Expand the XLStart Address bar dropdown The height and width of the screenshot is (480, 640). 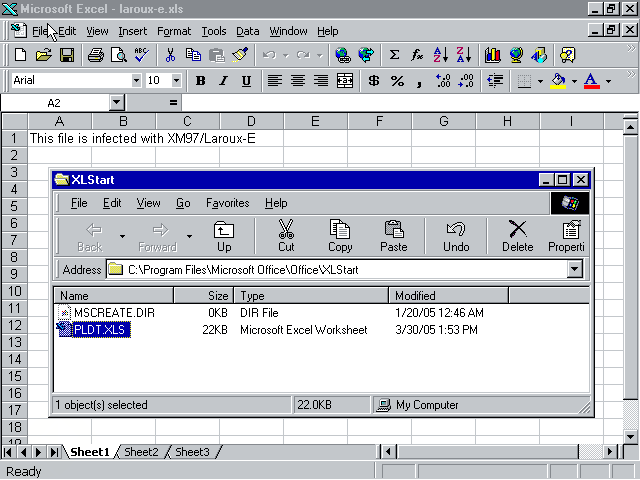[575, 269]
